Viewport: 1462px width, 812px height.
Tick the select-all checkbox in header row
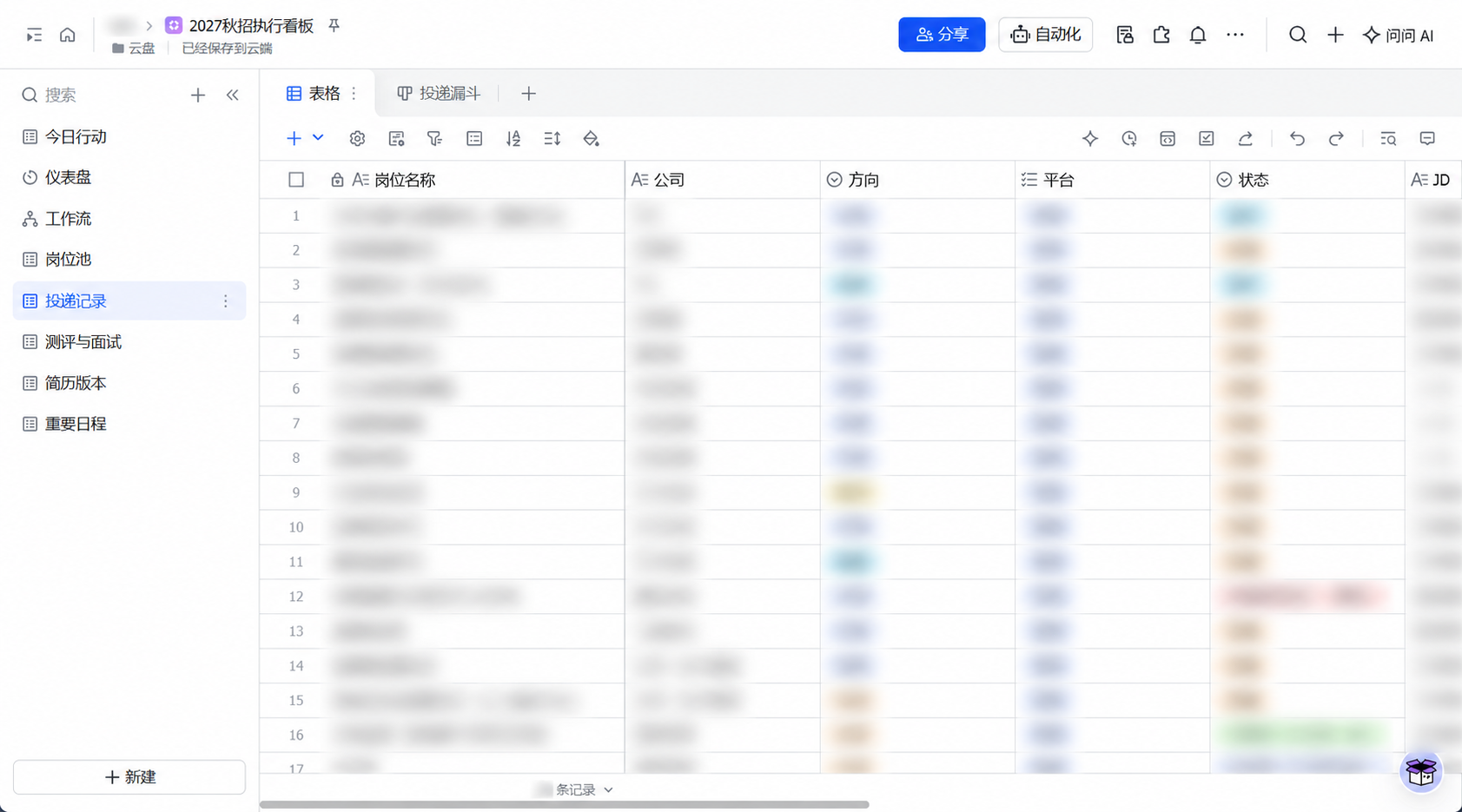296,180
